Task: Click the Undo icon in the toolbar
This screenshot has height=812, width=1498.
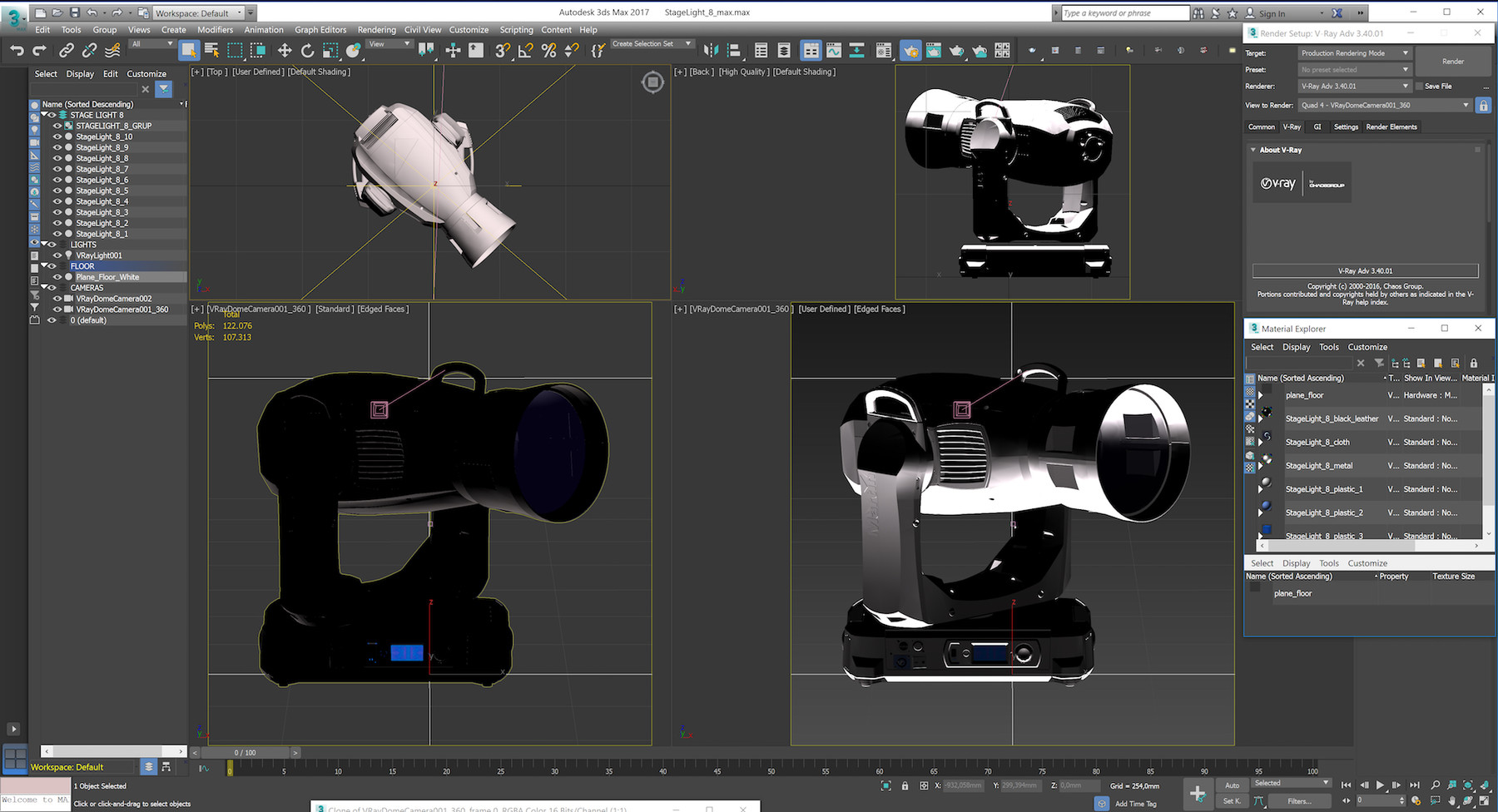Action: (16, 50)
